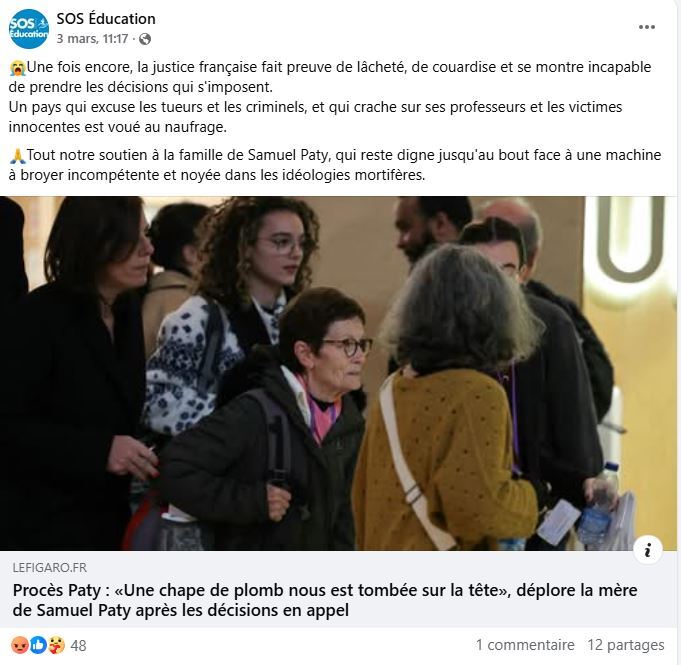Click the crying emoji in post text
The width and height of the screenshot is (681, 665).
[x=17, y=68]
